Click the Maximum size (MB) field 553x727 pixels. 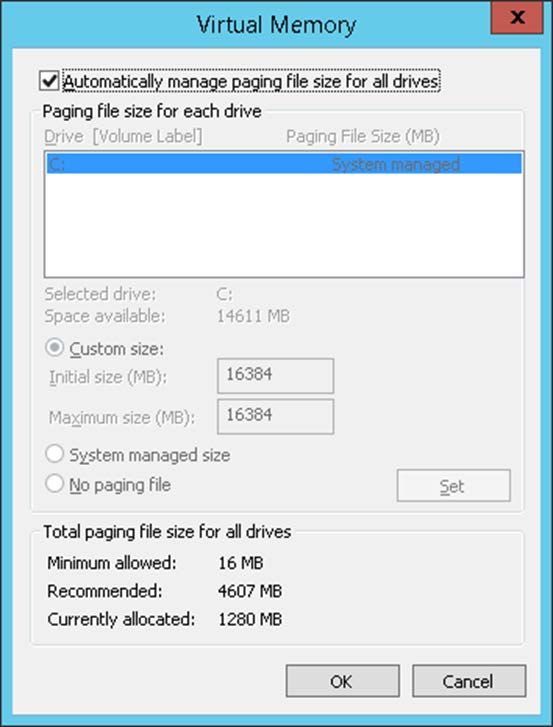pos(275,416)
